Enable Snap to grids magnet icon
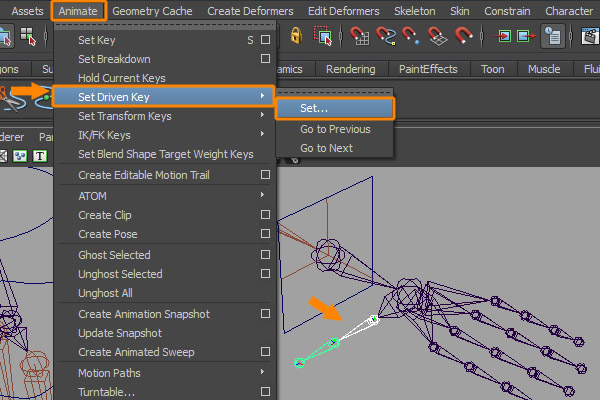The width and height of the screenshot is (600, 400). (x=360, y=37)
